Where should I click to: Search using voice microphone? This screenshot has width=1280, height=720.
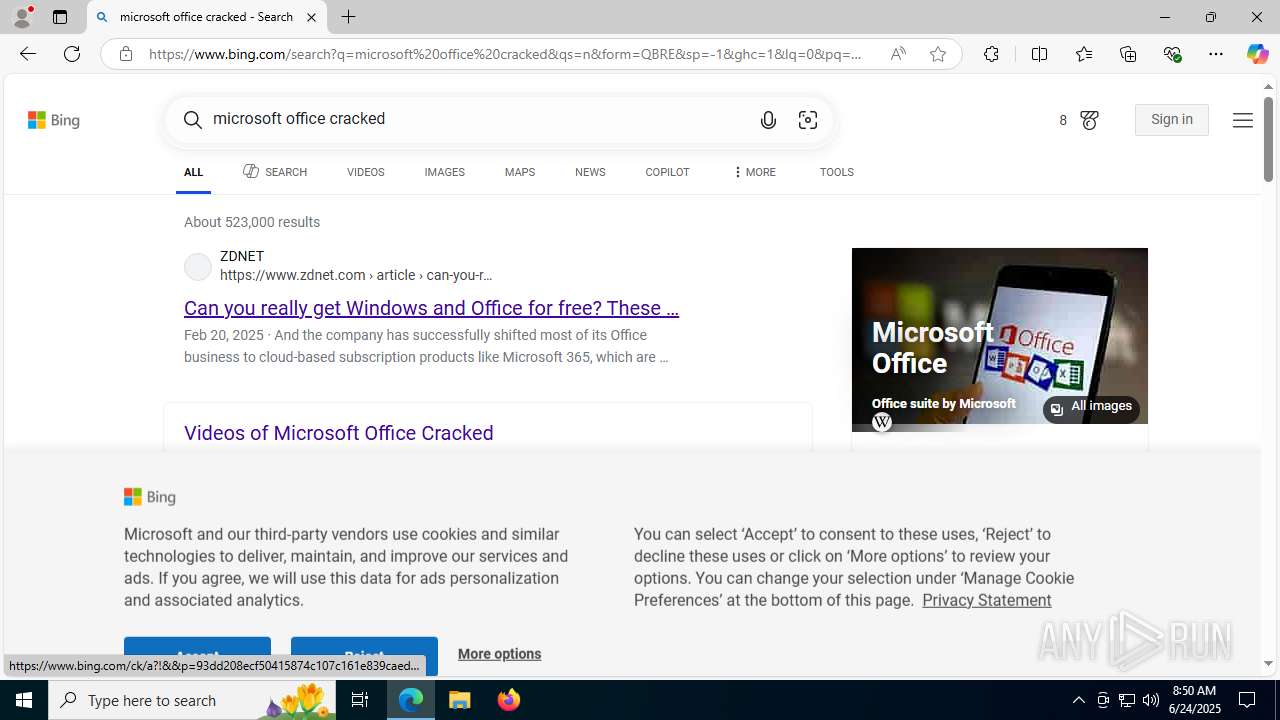point(768,120)
